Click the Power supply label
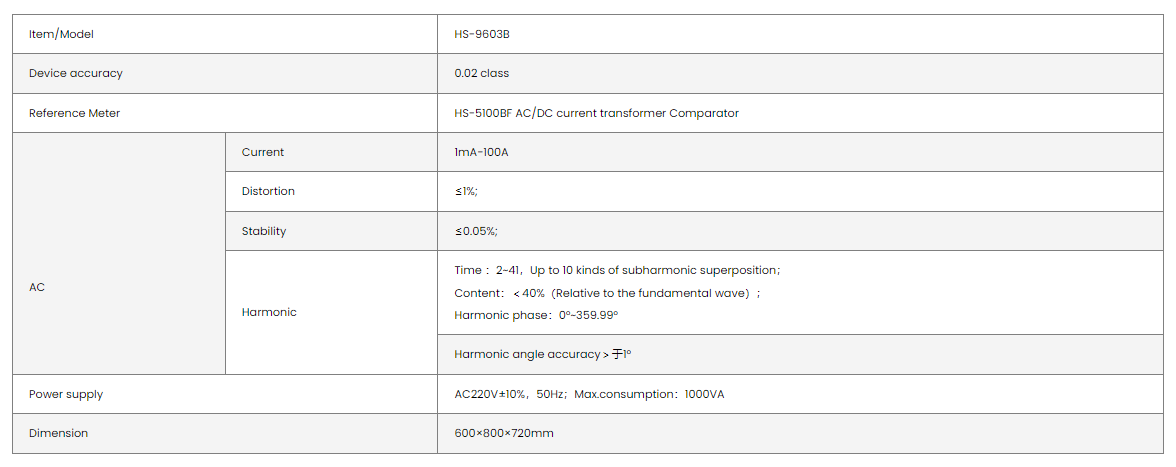1176x467 pixels. (x=66, y=394)
